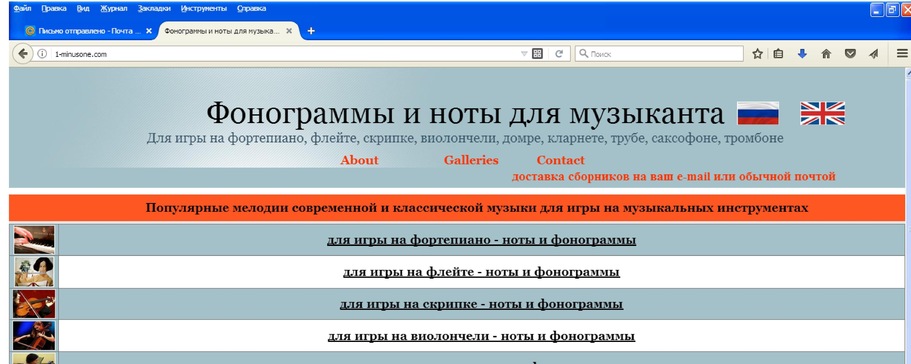The width and height of the screenshot is (911, 364).
Task: Open для игры на флейте link
Action: [481, 272]
